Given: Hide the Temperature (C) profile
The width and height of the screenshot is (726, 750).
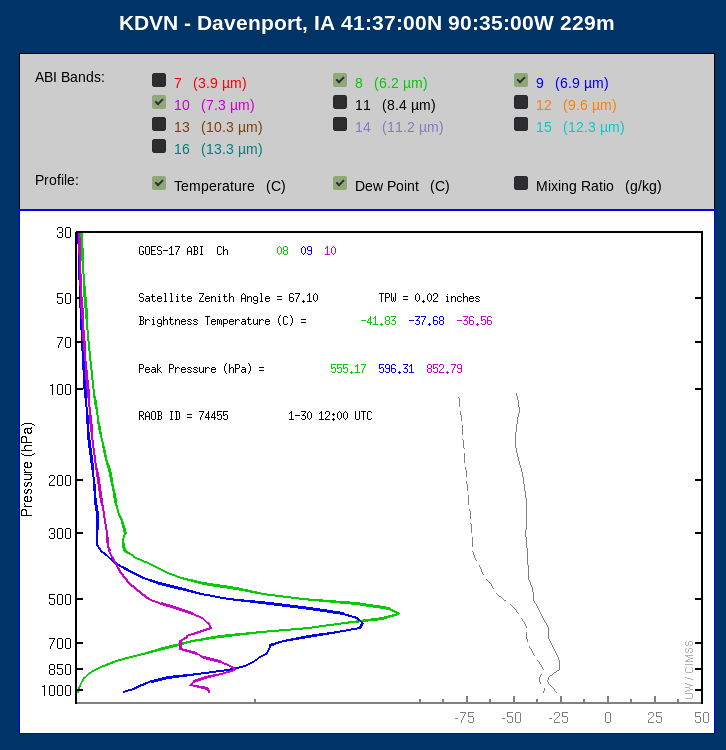Looking at the screenshot, I should [x=159, y=183].
